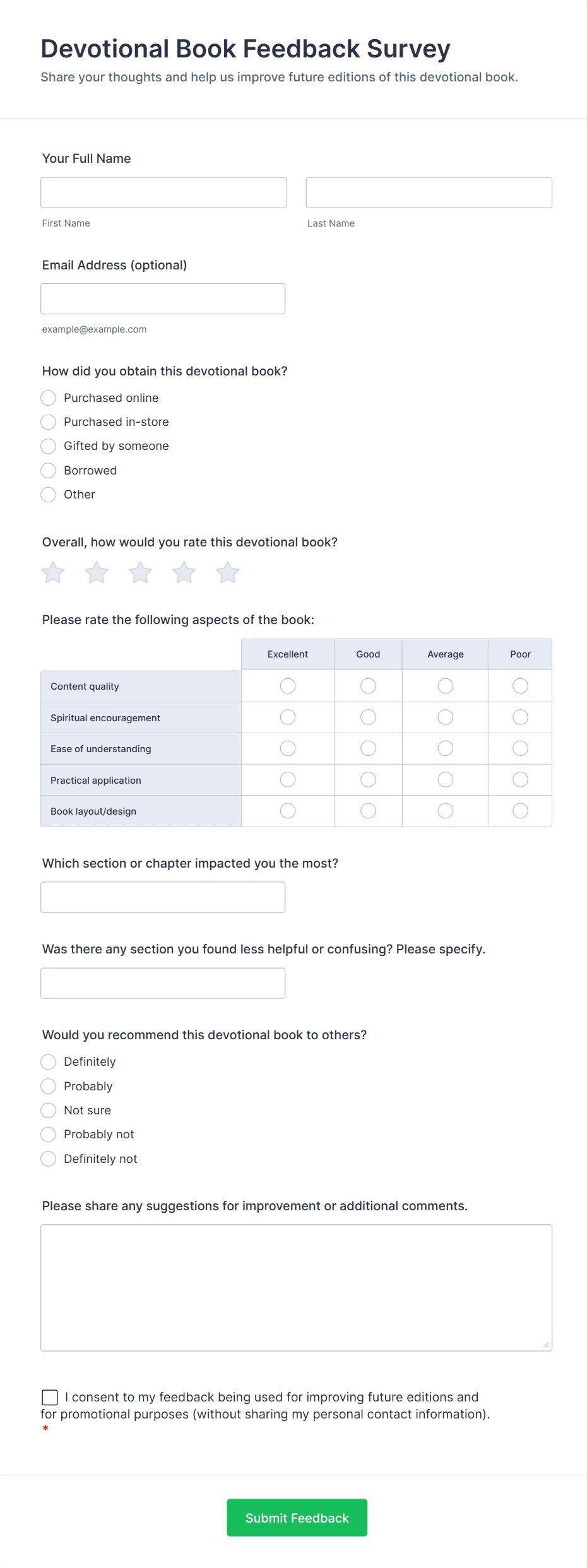Select 'Not sure' recommendation answer
Image resolution: width=587 pixels, height=1568 pixels.
coord(48,1110)
